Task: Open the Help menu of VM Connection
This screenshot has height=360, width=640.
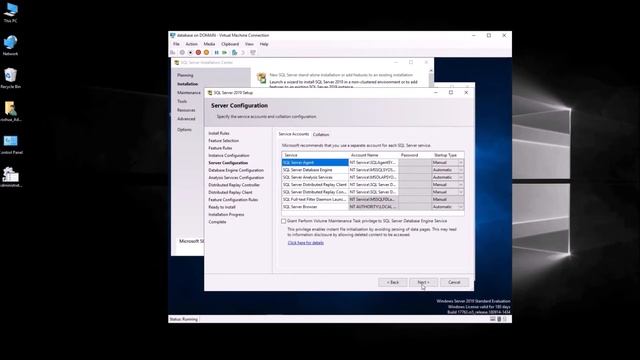Action: click(x=264, y=44)
